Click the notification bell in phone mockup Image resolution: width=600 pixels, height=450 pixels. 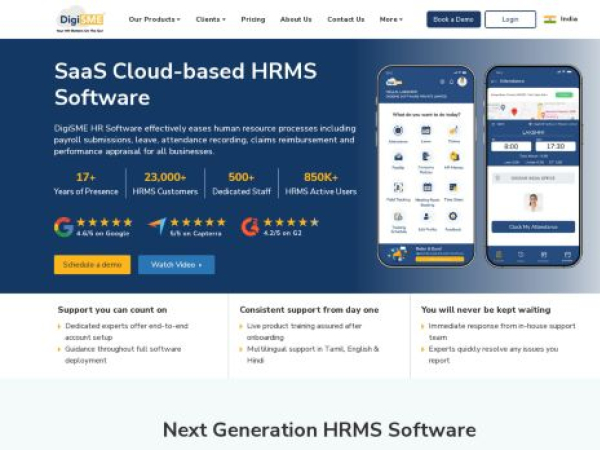(x=452, y=82)
